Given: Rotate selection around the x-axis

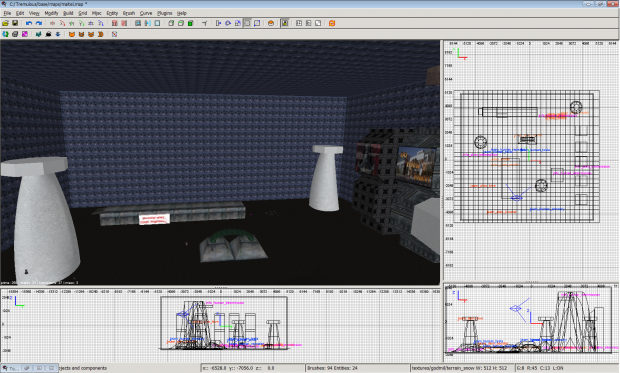Looking at the screenshot, I should (x=62, y=23).
